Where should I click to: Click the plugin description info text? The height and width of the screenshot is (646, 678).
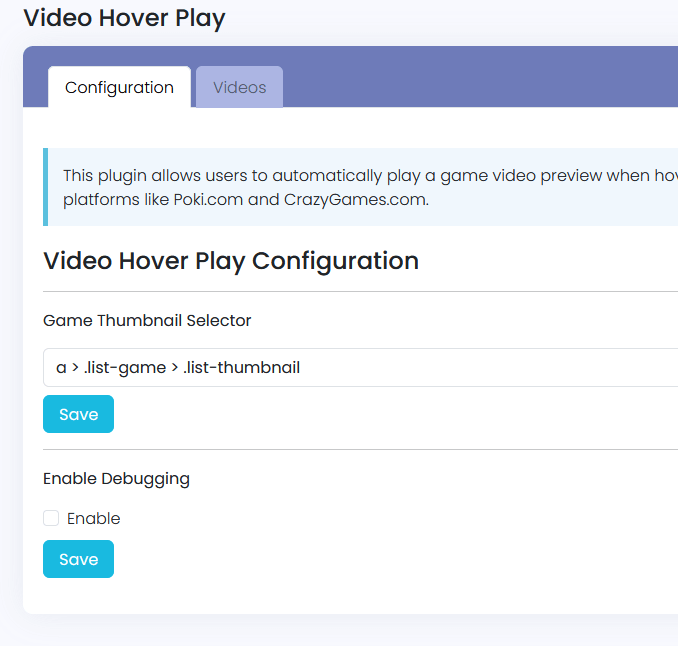coord(370,187)
